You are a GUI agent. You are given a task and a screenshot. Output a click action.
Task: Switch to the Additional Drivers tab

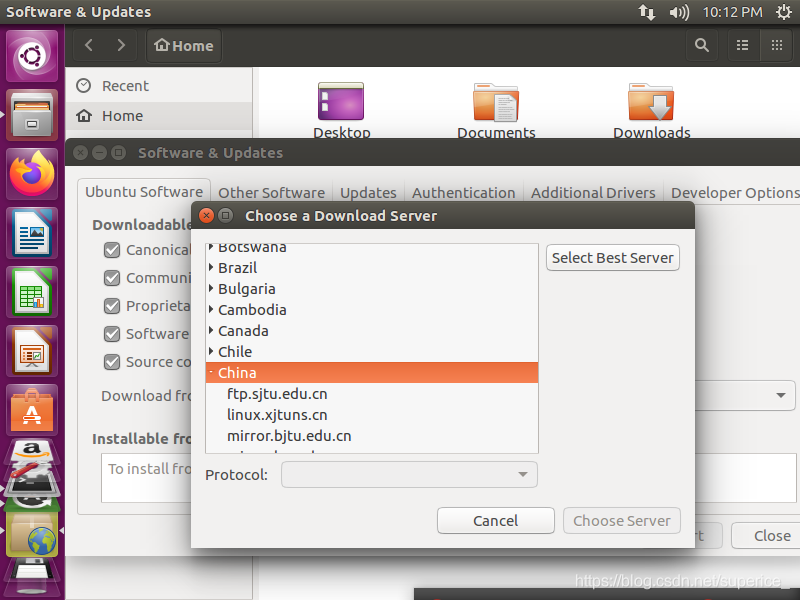(593, 193)
